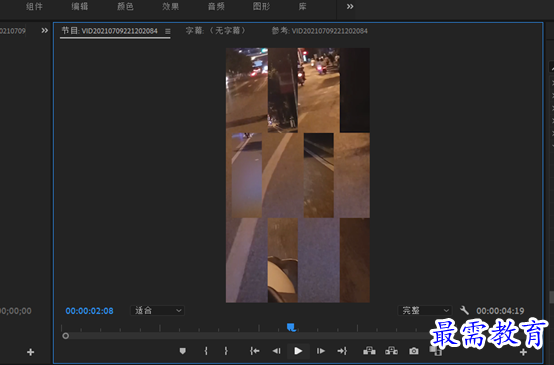The height and width of the screenshot is (365, 554).
Task: Select the 库 workspace tab
Action: (302, 6)
